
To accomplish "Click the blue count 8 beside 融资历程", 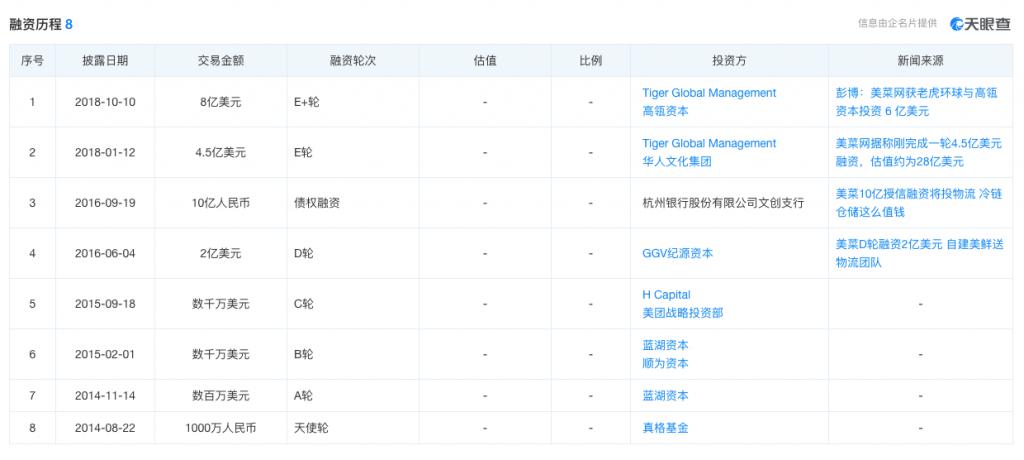I will tap(69, 25).
